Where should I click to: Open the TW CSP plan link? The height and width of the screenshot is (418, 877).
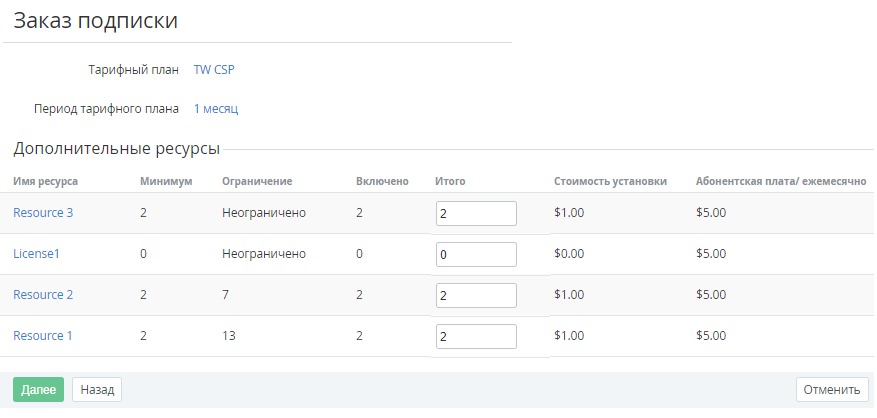tap(214, 70)
